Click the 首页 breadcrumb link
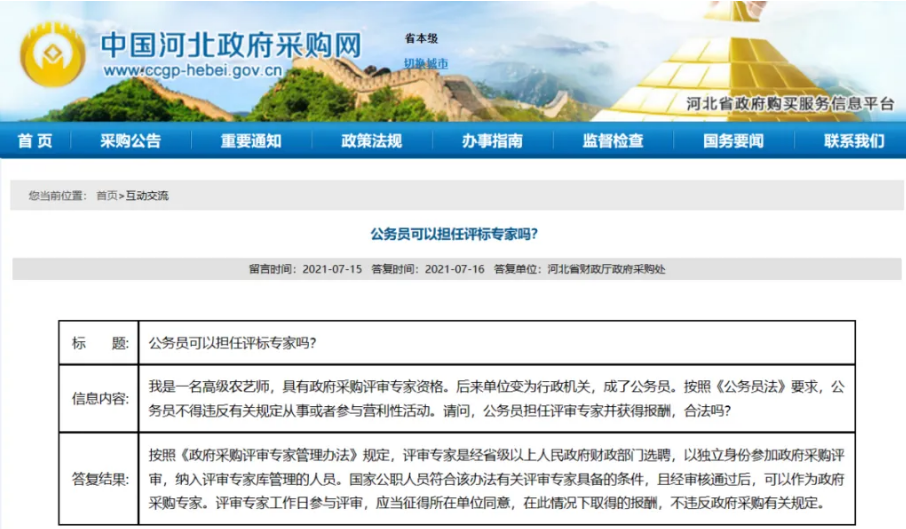Image resolution: width=906 pixels, height=529 pixels. click(x=106, y=196)
